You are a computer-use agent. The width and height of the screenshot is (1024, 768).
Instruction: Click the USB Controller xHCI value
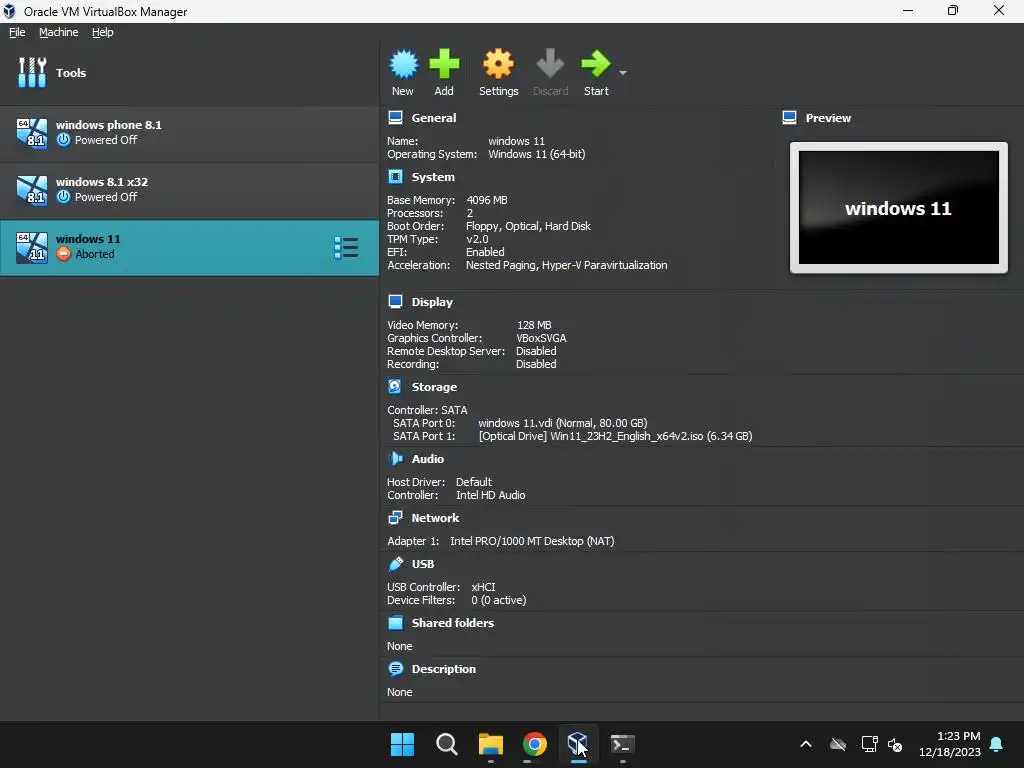click(x=483, y=587)
